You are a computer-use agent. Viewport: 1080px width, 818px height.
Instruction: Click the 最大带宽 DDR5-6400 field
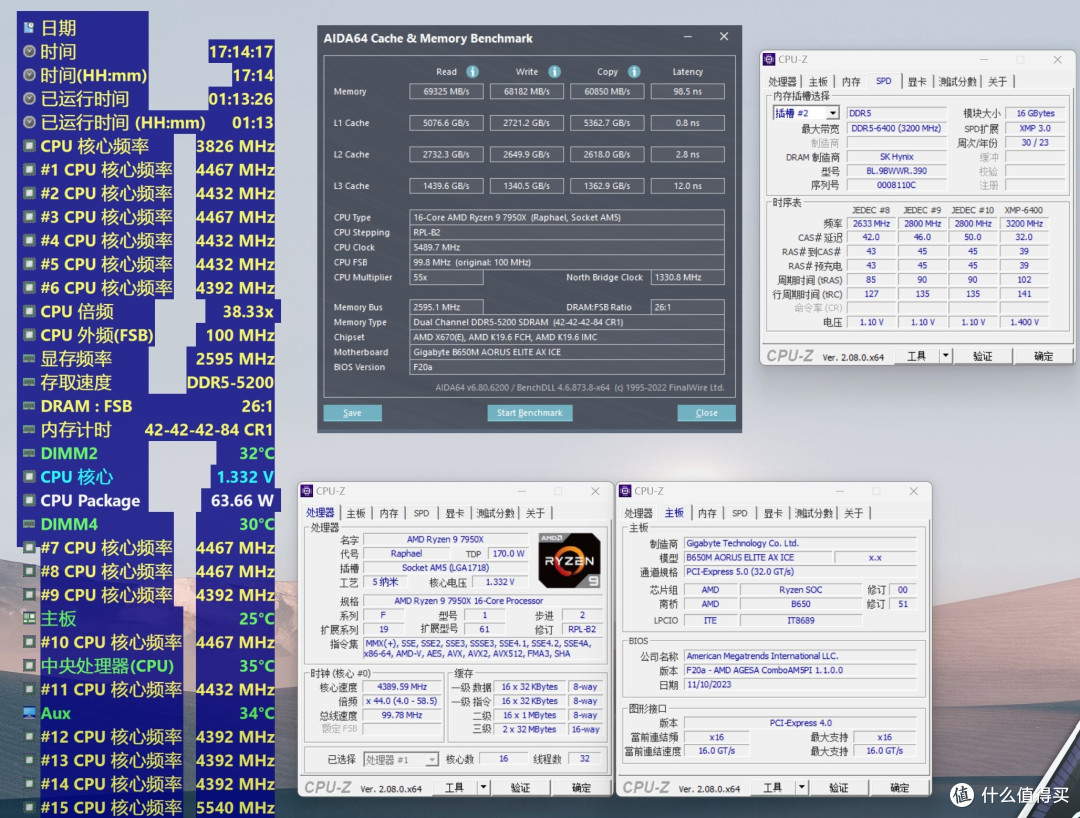pos(896,128)
